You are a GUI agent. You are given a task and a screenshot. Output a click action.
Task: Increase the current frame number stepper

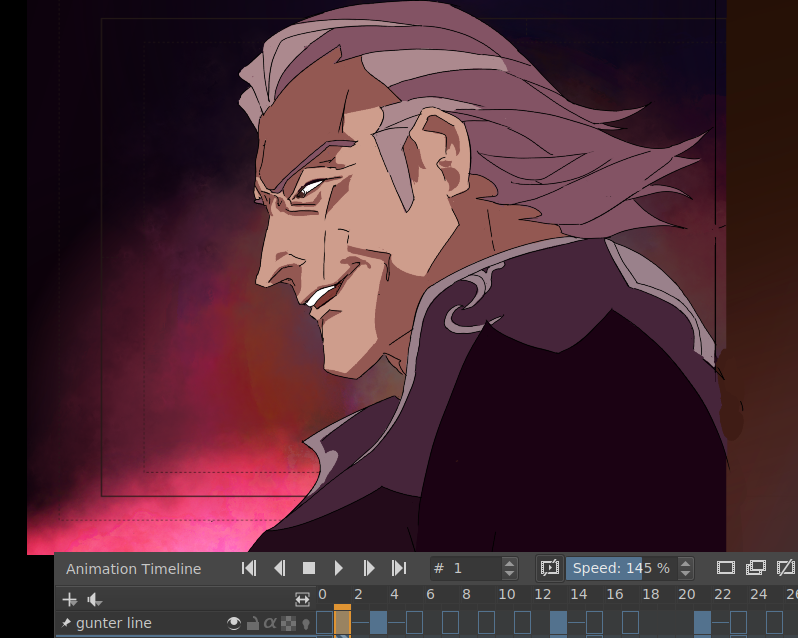[510, 563]
